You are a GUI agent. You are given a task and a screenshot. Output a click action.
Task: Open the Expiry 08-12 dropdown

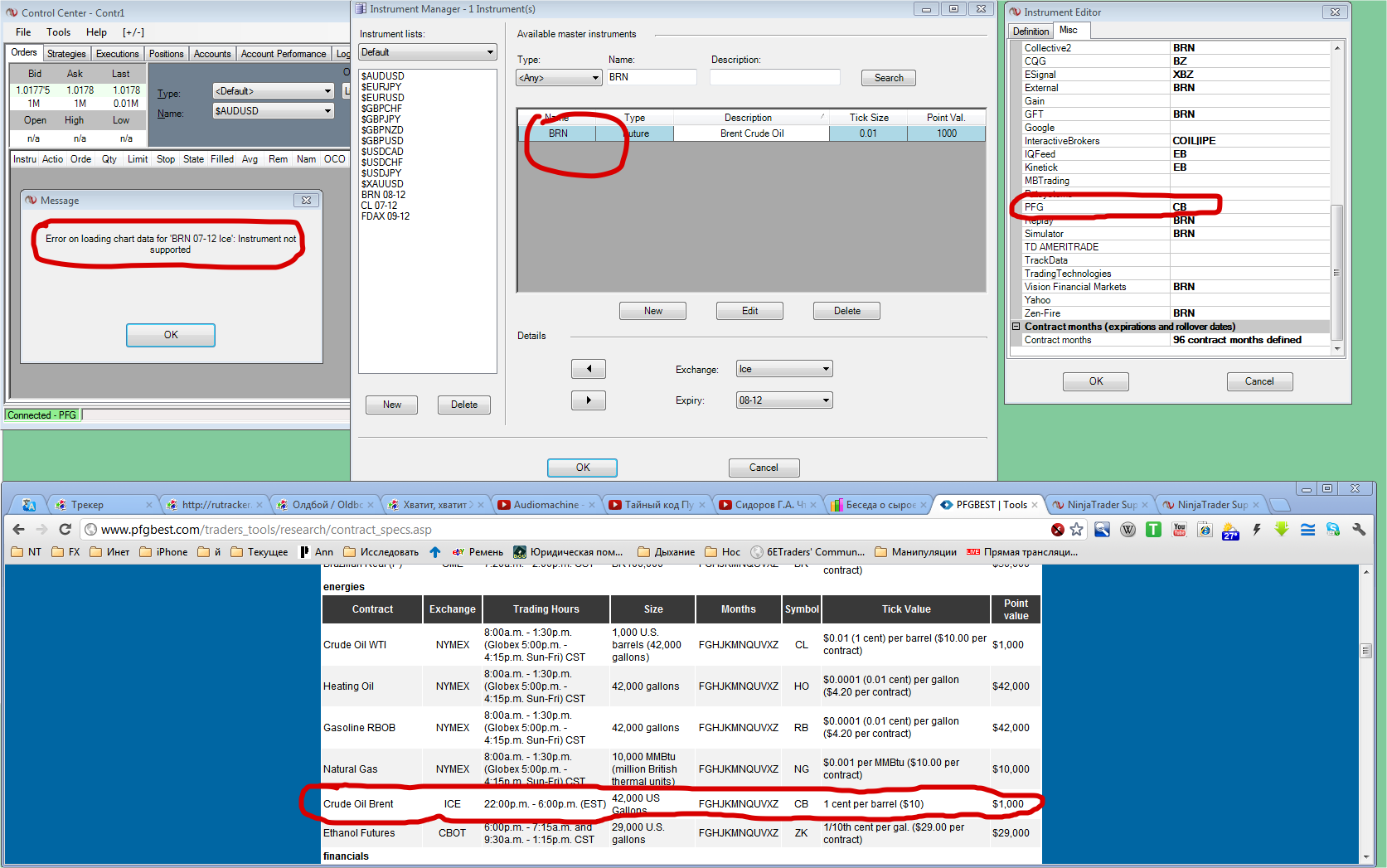point(785,400)
